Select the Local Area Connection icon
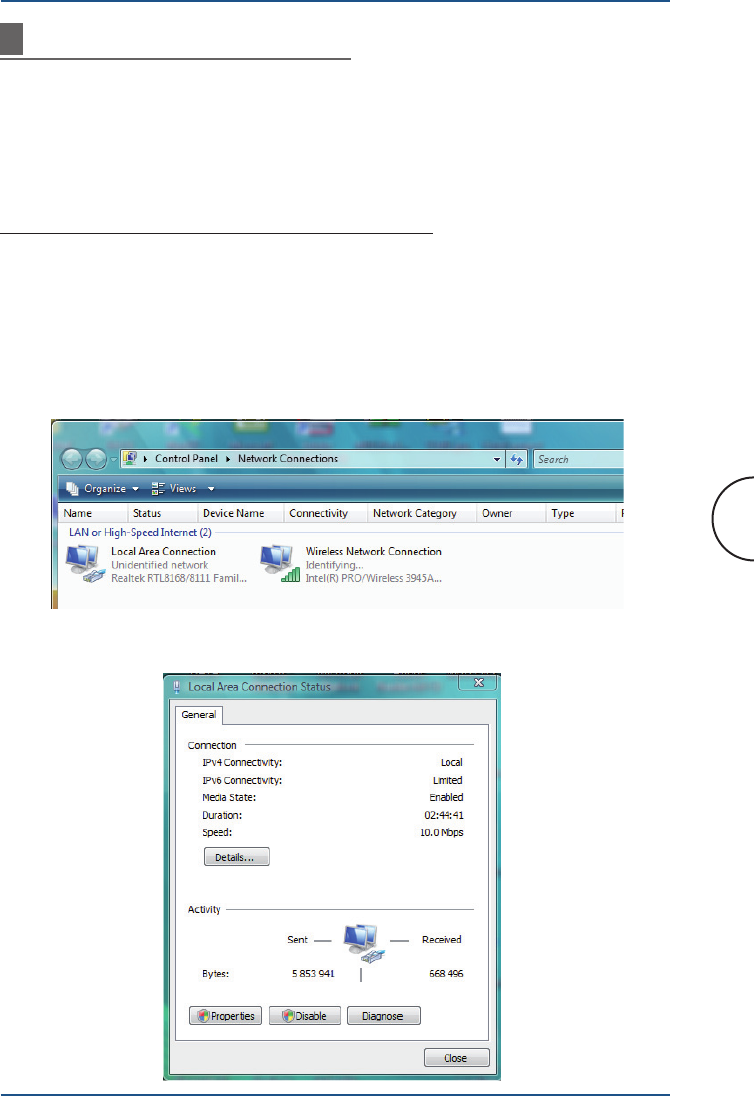The width and height of the screenshot is (754, 1096). [x=85, y=564]
